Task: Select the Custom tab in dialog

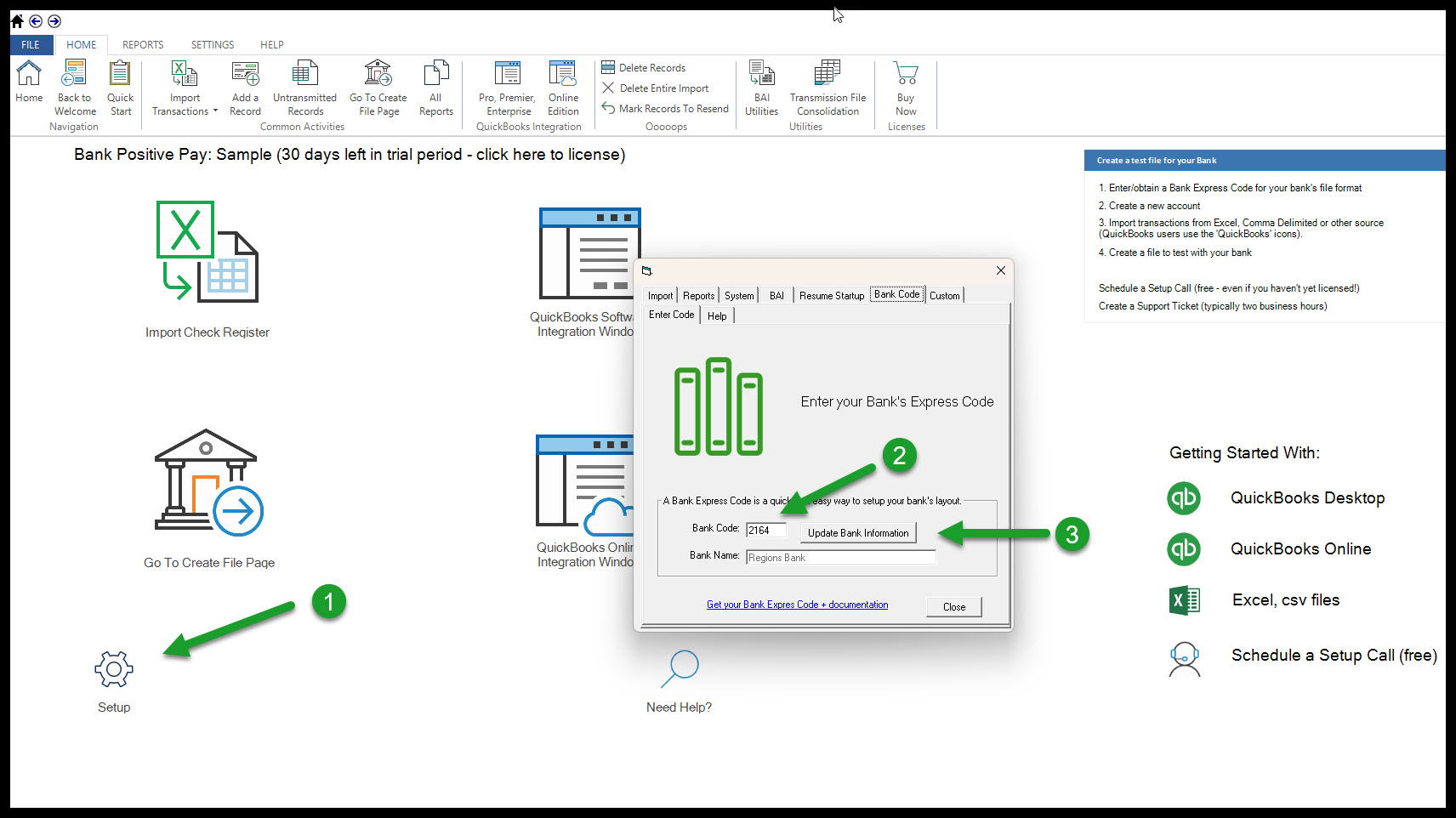Action: pyautogui.click(x=945, y=296)
